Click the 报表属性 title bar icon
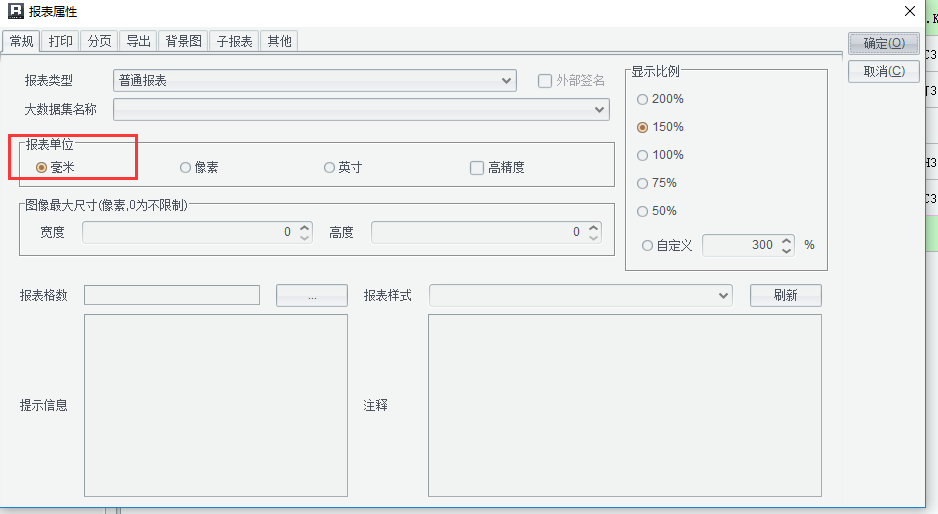938x514 pixels. pos(16,11)
